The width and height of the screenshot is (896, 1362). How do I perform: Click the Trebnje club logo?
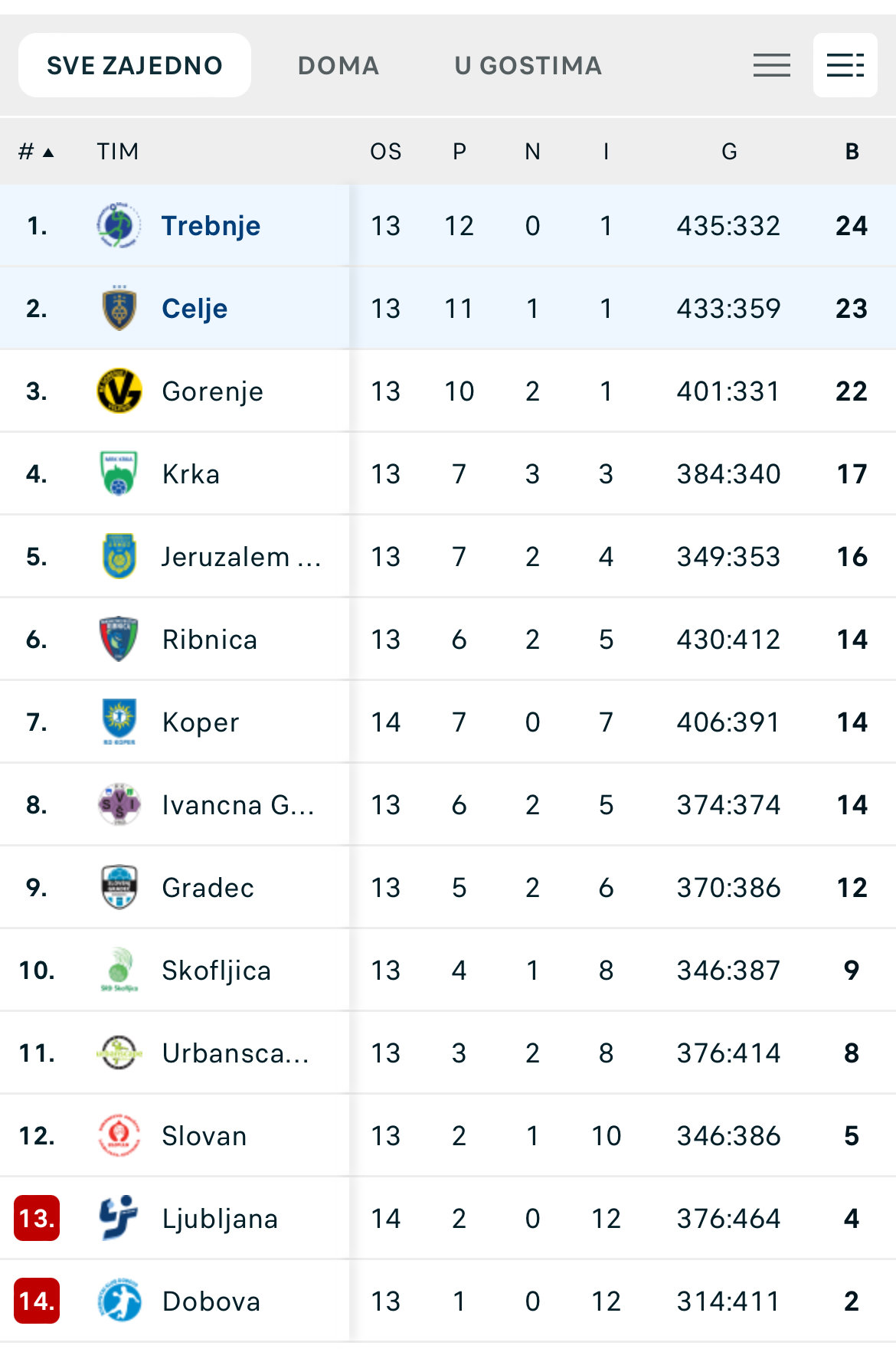coord(119,225)
